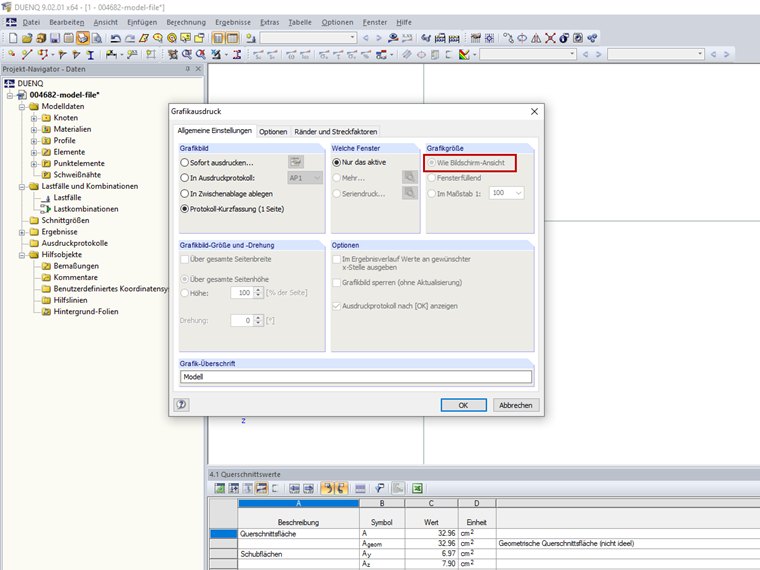Click the printer icon next to Sofort ausdrucken
The image size is (760, 570).
coord(296,162)
